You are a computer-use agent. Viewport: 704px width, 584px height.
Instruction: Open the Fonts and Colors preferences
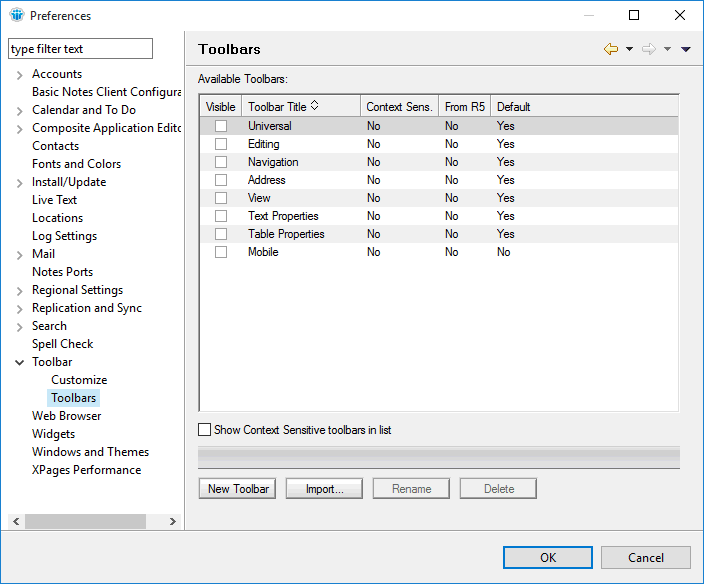[76, 164]
